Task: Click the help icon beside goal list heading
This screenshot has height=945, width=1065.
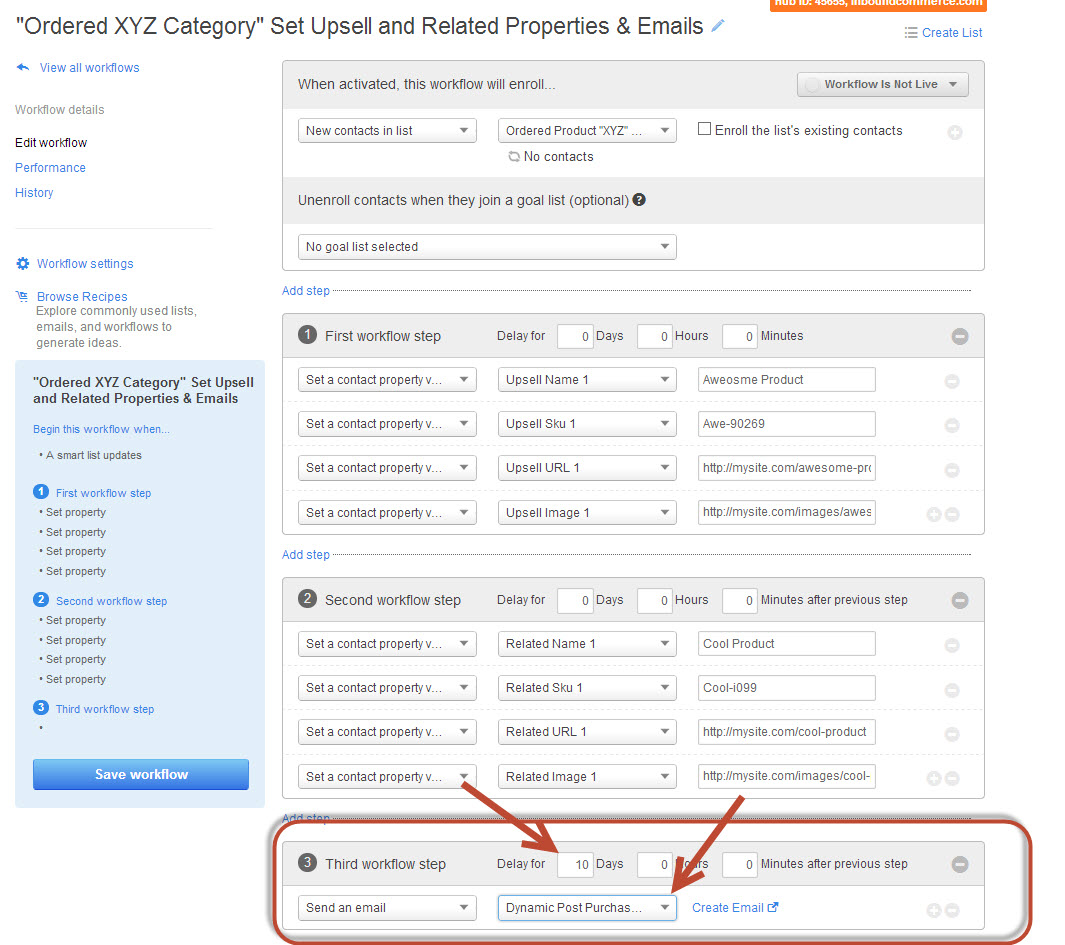Action: [x=639, y=200]
